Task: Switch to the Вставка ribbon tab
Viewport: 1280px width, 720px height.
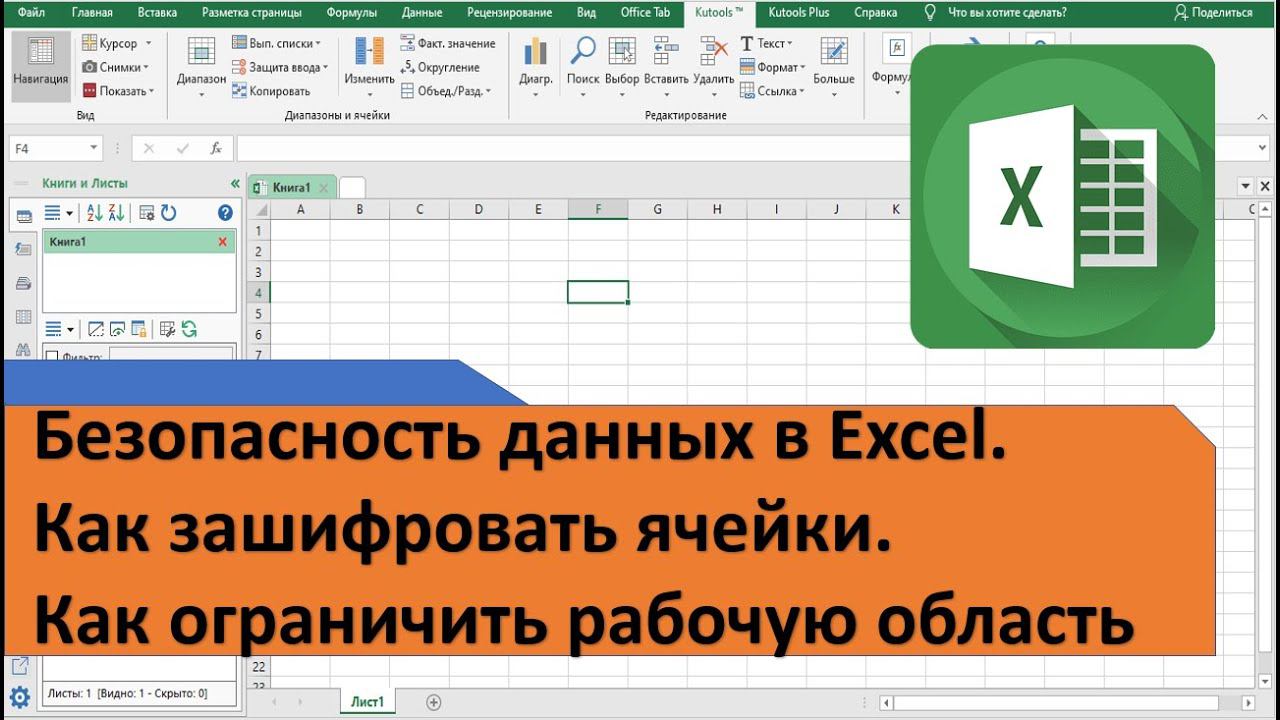Action: [x=157, y=13]
